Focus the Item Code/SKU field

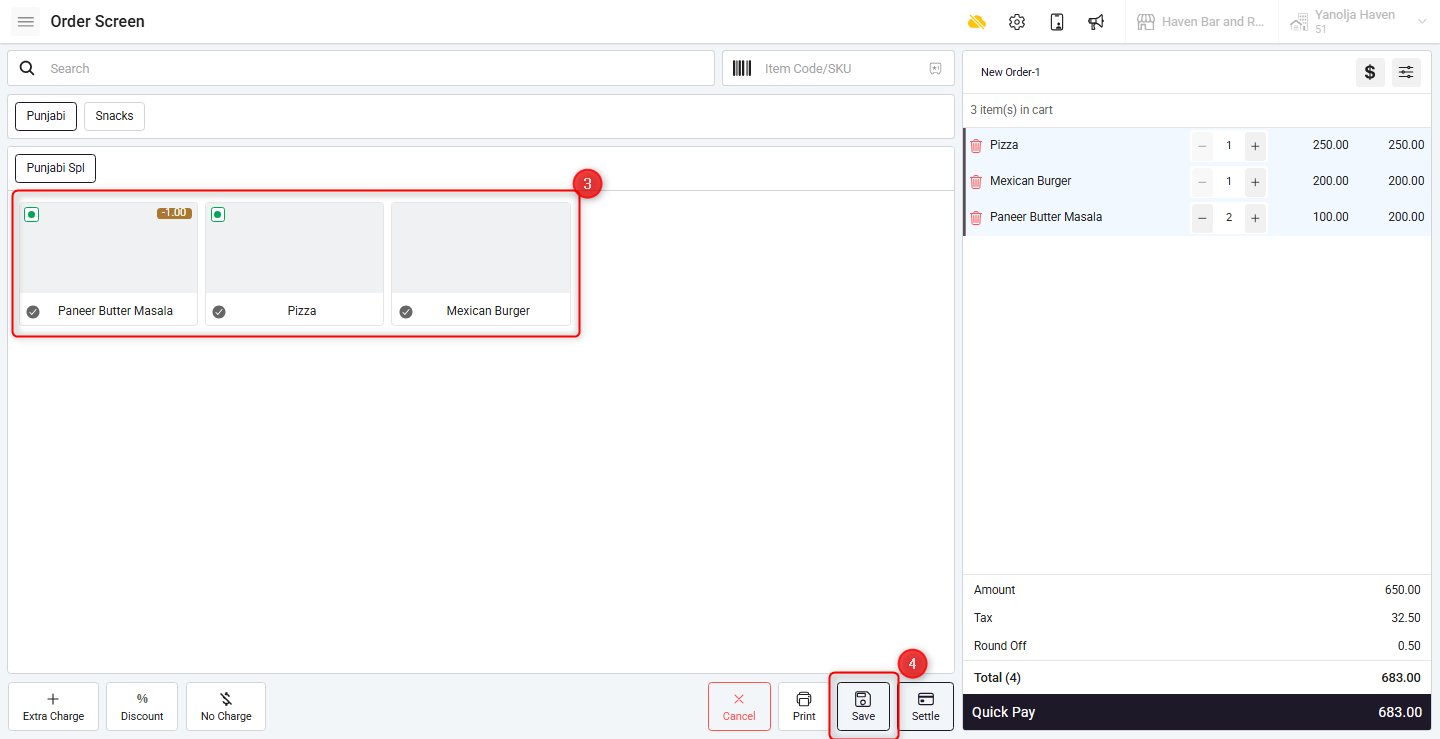[x=838, y=68]
